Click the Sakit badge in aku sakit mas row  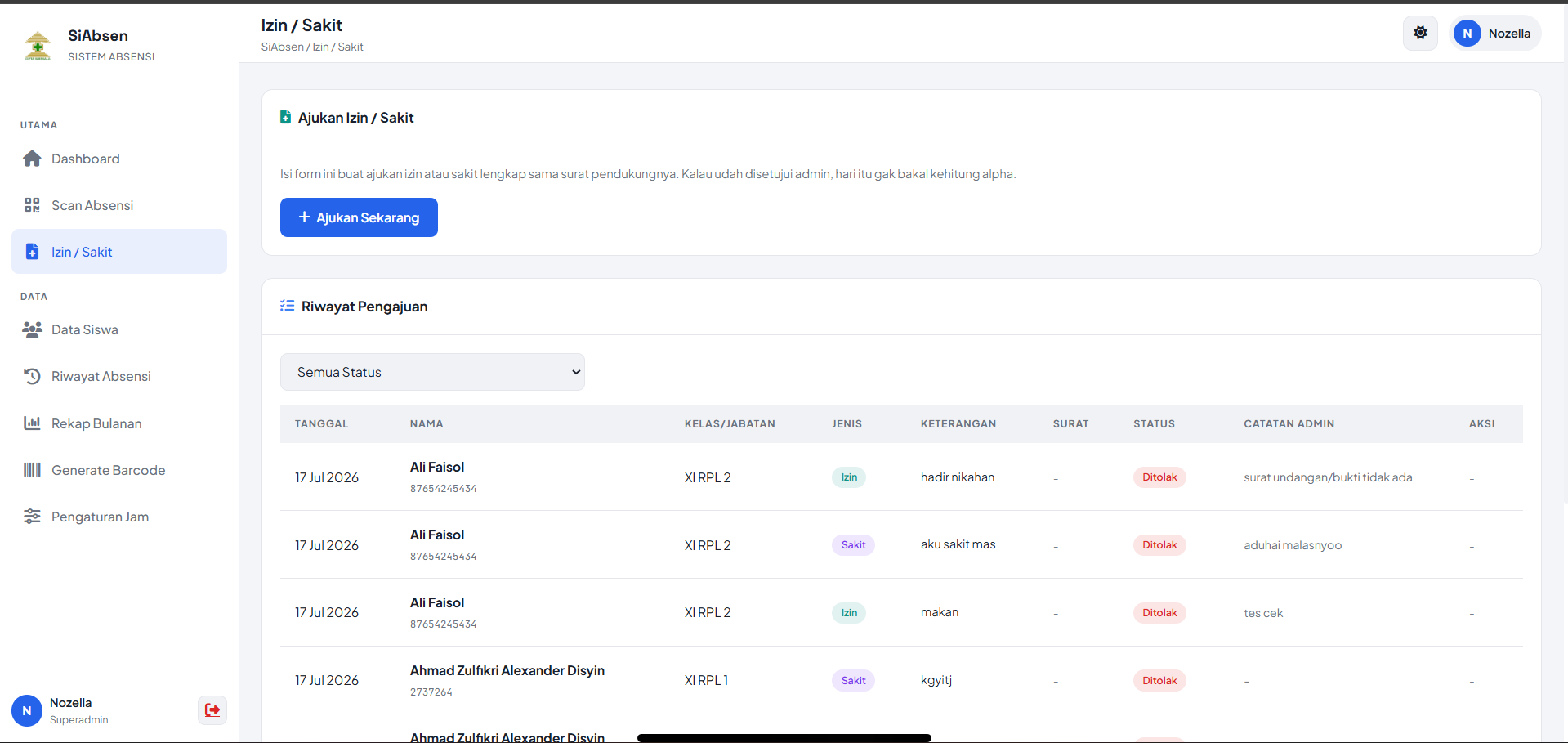click(x=853, y=545)
